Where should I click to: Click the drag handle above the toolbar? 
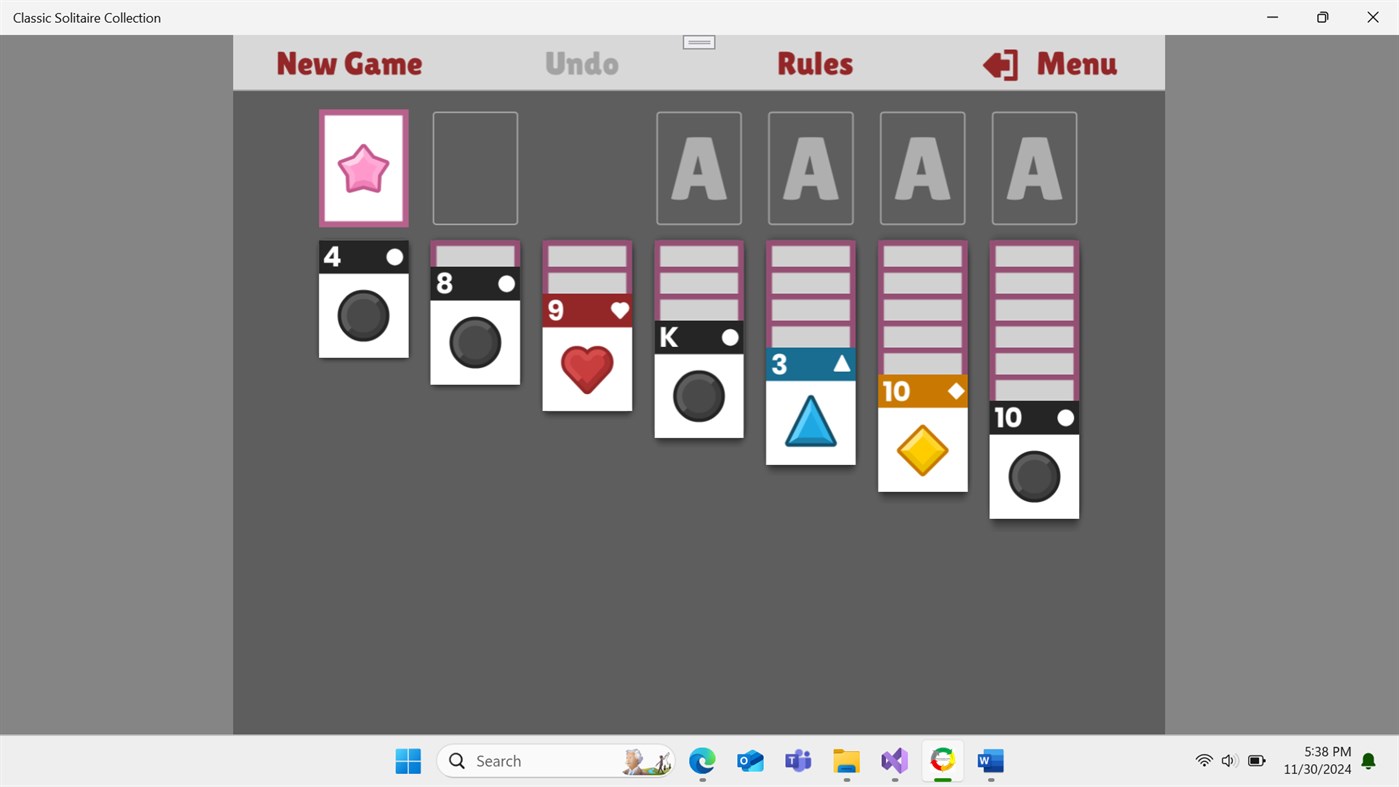tap(698, 41)
